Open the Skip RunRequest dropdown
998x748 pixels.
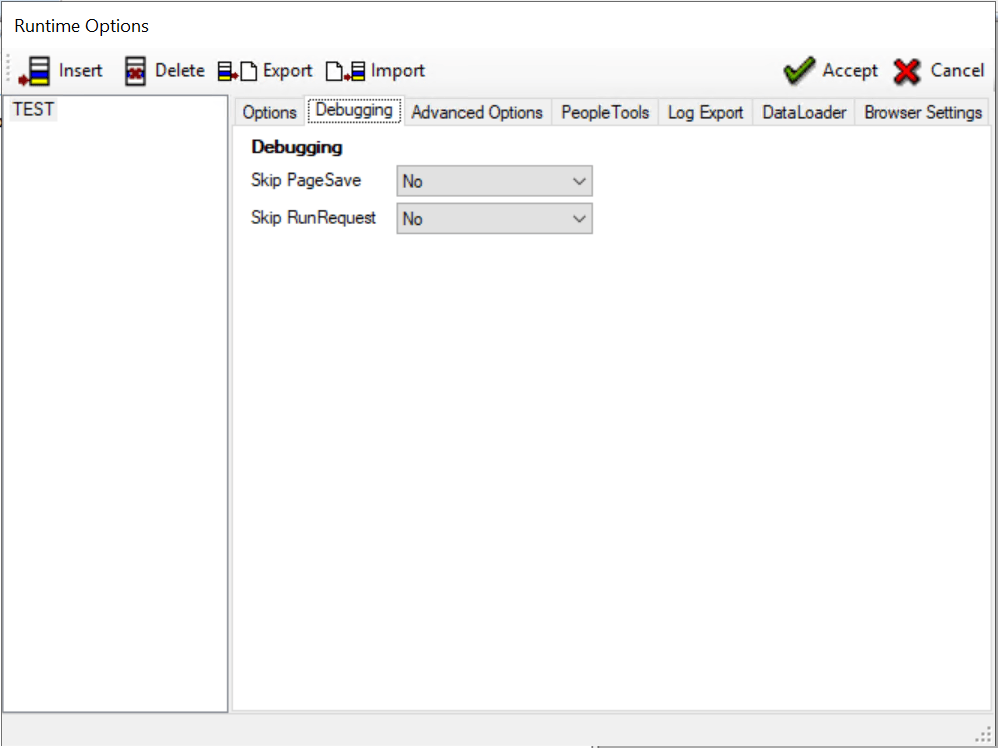[x=494, y=218]
